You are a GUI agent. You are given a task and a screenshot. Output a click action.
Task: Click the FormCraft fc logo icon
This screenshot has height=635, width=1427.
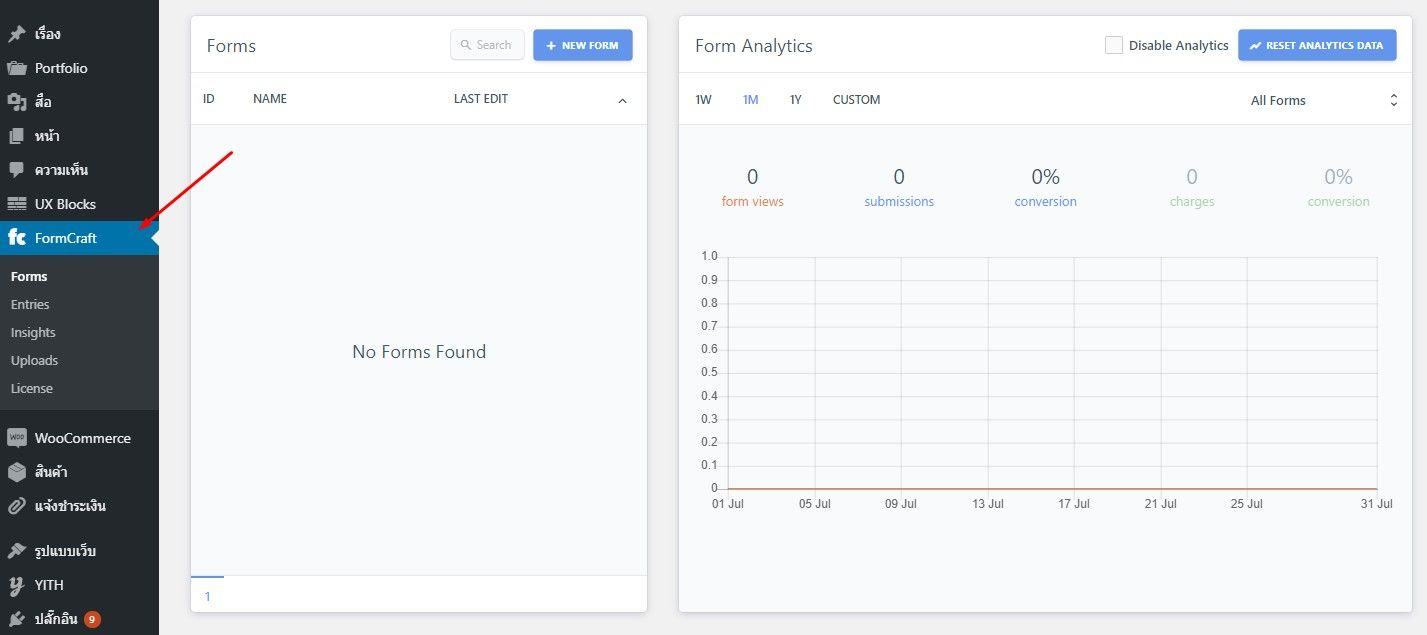click(x=17, y=238)
